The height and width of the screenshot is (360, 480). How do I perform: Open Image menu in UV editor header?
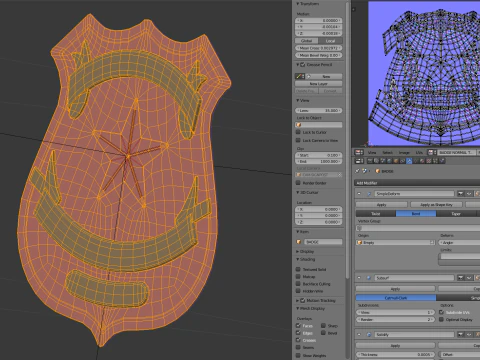[404, 152]
